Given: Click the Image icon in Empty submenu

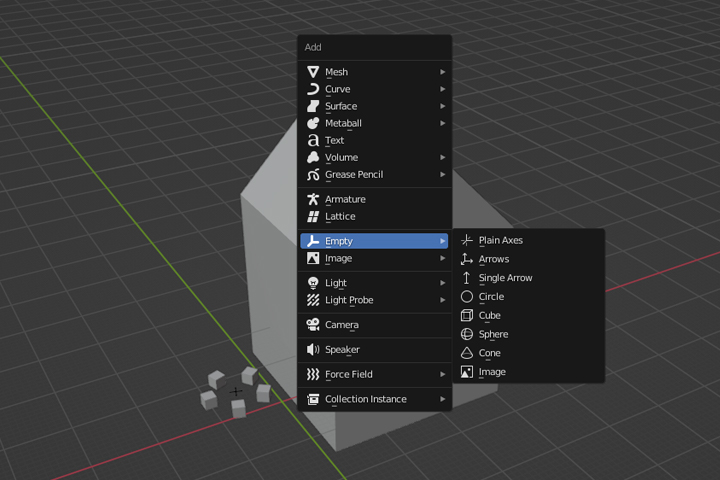Looking at the screenshot, I should 467,372.
